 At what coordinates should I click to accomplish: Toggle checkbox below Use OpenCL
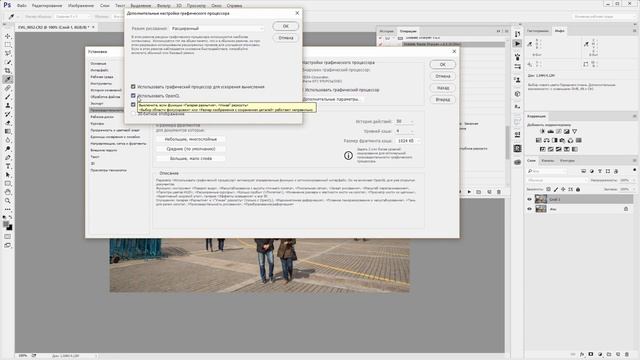pos(133,104)
